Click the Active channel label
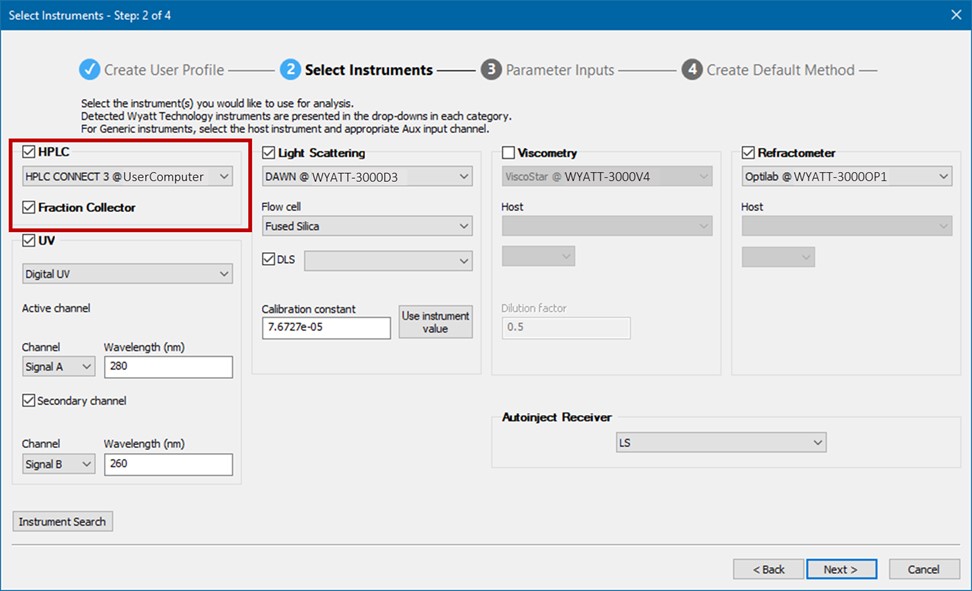Viewport: 972px width, 591px height. click(56, 308)
